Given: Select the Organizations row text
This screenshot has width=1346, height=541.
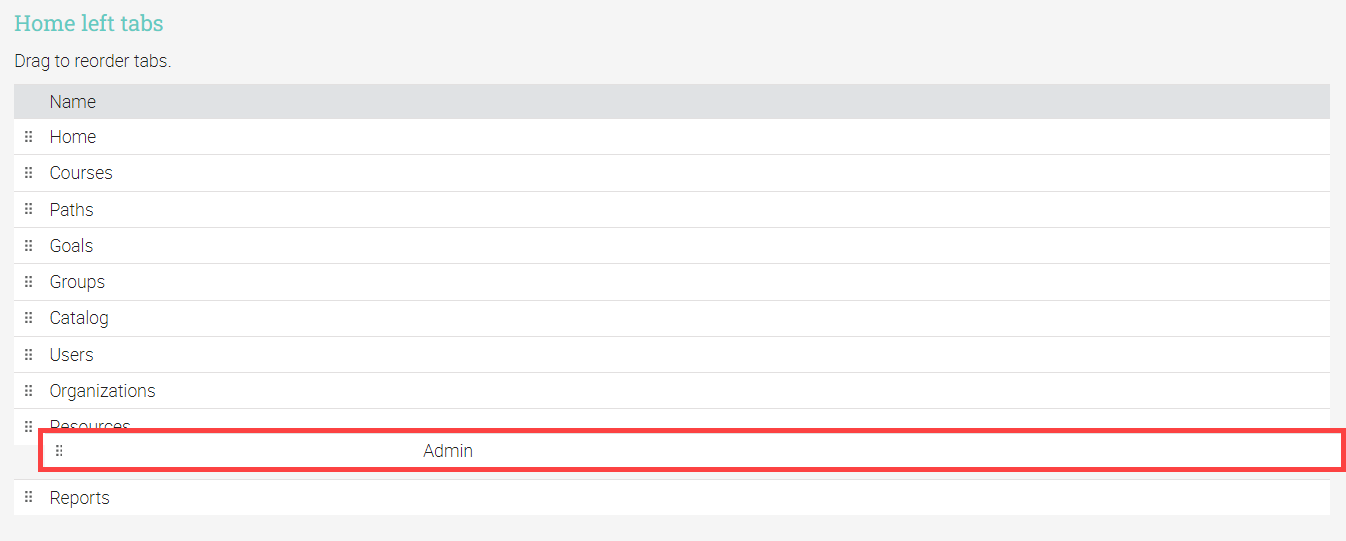Looking at the screenshot, I should [x=102, y=391].
